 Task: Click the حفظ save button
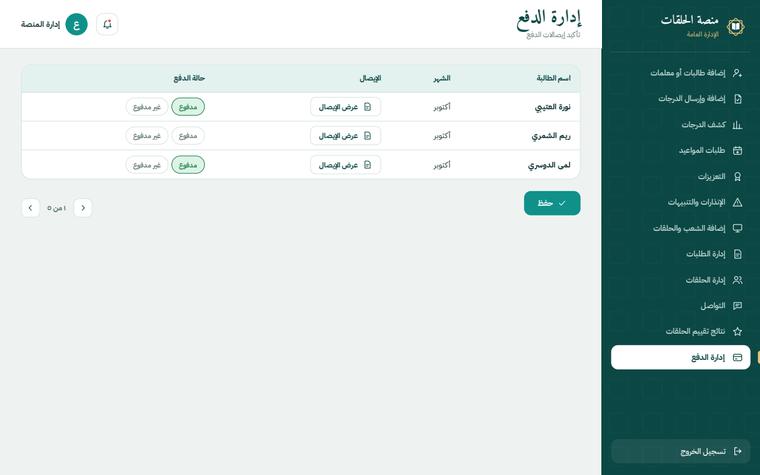(x=552, y=203)
